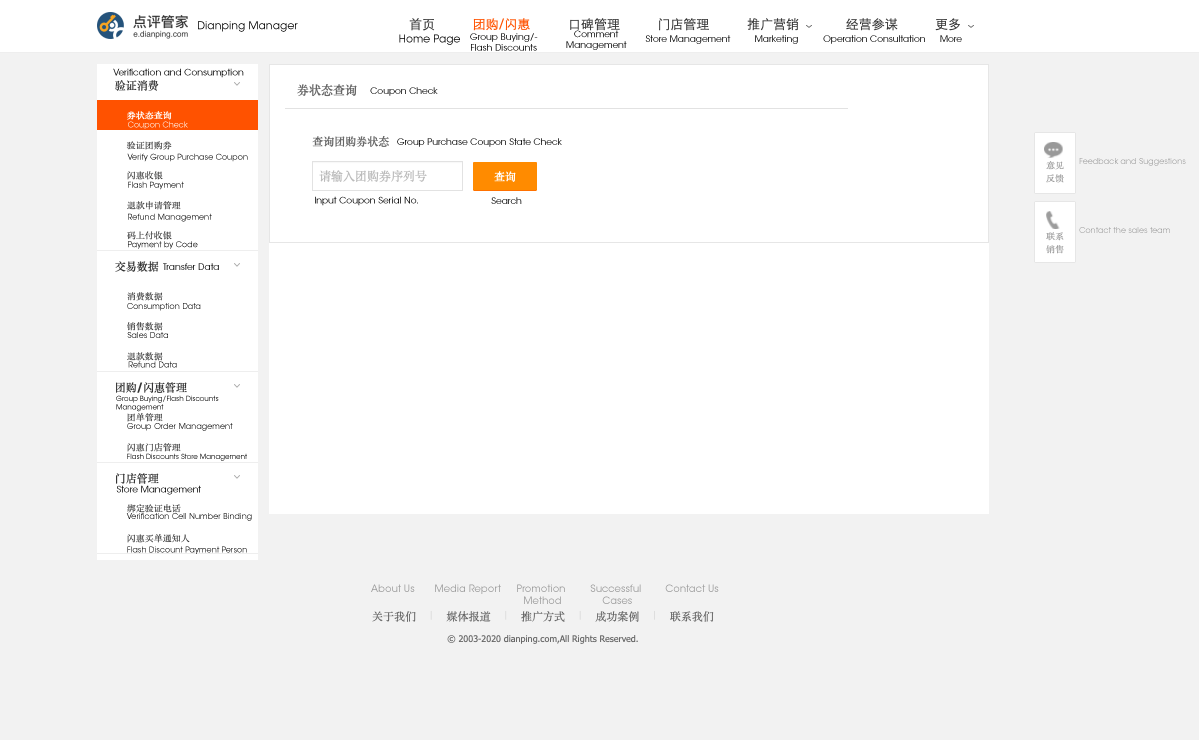Collapse the Group Buying/Flash Discounts Management section
This screenshot has width=1199, height=740.
[237, 386]
